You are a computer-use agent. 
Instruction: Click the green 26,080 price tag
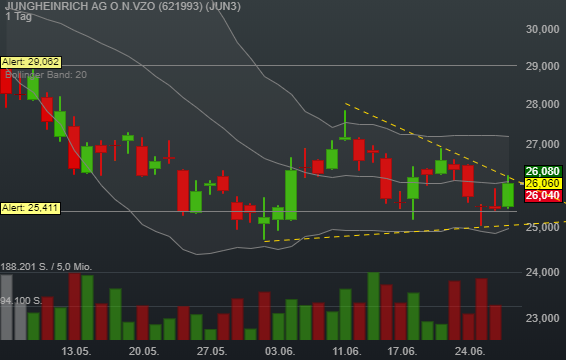[543, 171]
